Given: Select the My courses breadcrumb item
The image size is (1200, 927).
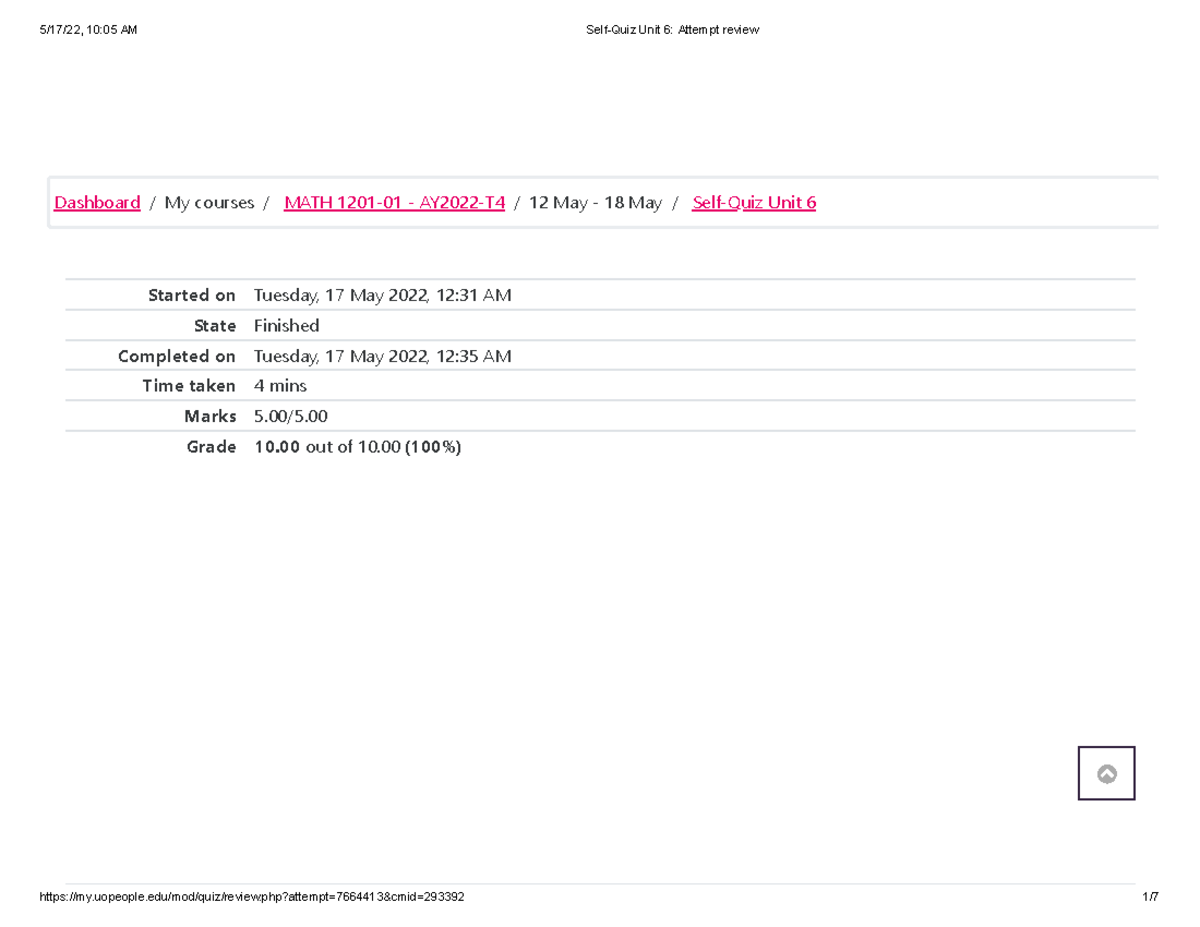Looking at the screenshot, I should point(209,203).
